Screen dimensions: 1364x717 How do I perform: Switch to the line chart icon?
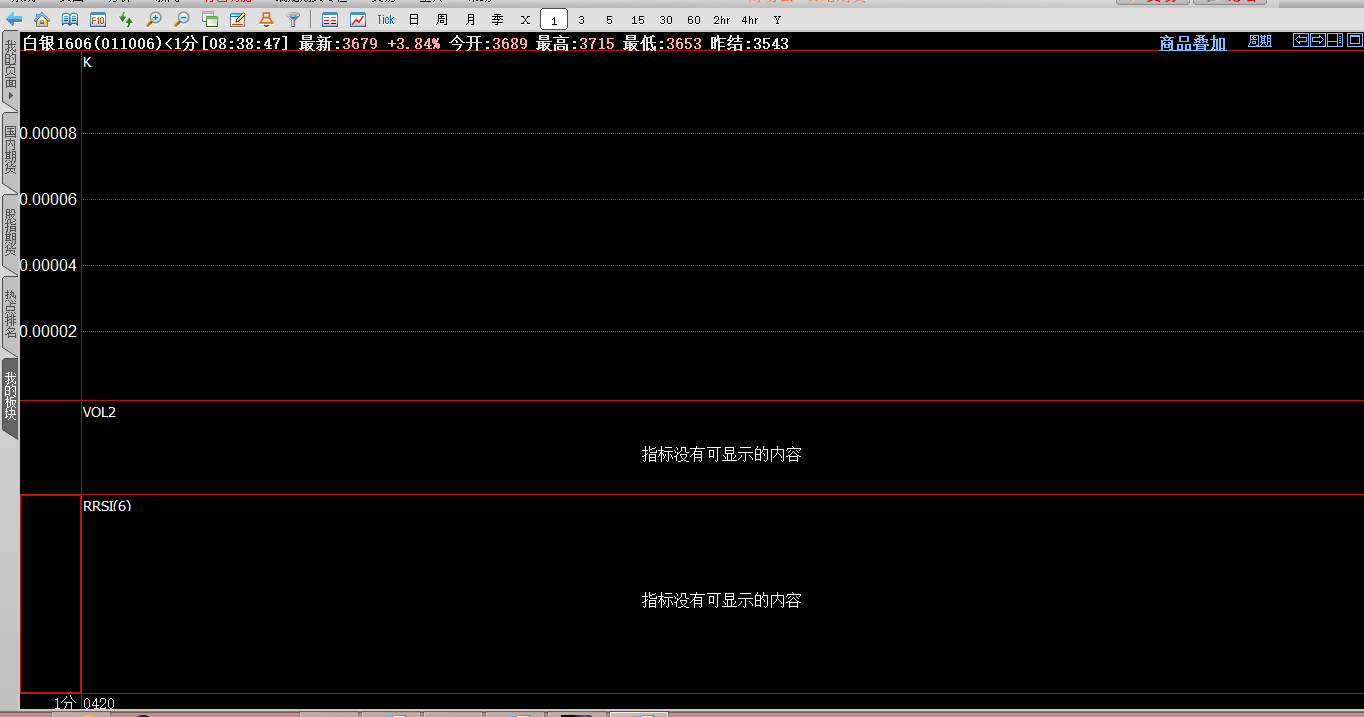[x=358, y=20]
